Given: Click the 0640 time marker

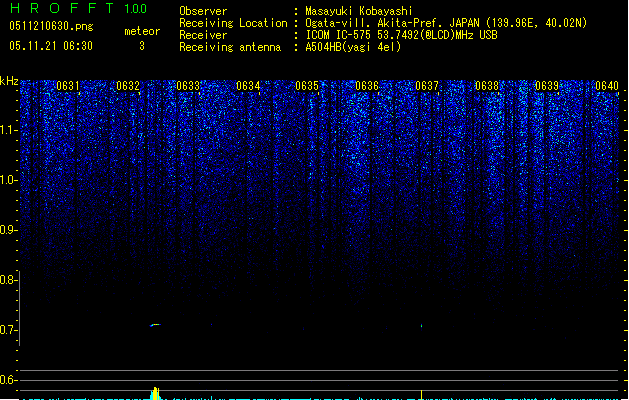Looking at the screenshot, I should 607,86.
